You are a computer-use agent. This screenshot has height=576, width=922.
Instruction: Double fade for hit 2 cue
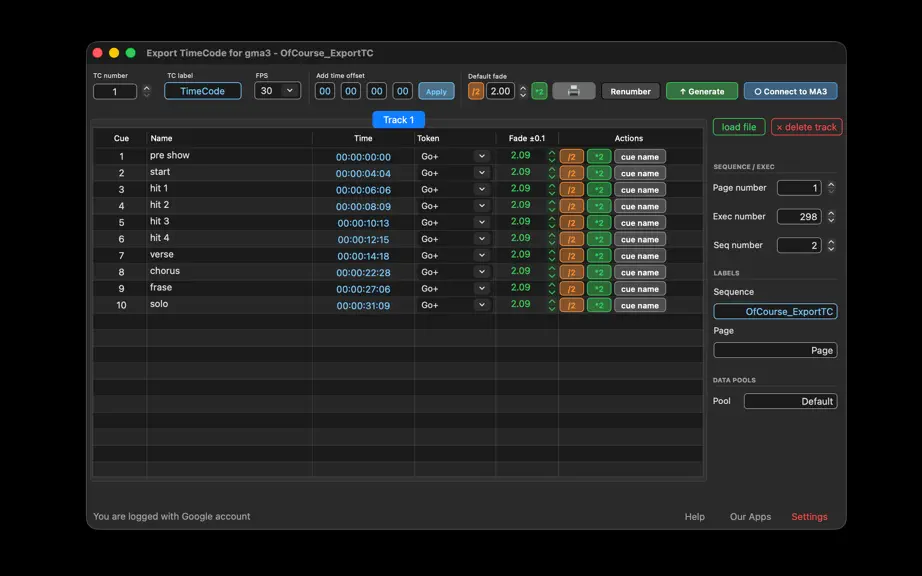pos(599,206)
